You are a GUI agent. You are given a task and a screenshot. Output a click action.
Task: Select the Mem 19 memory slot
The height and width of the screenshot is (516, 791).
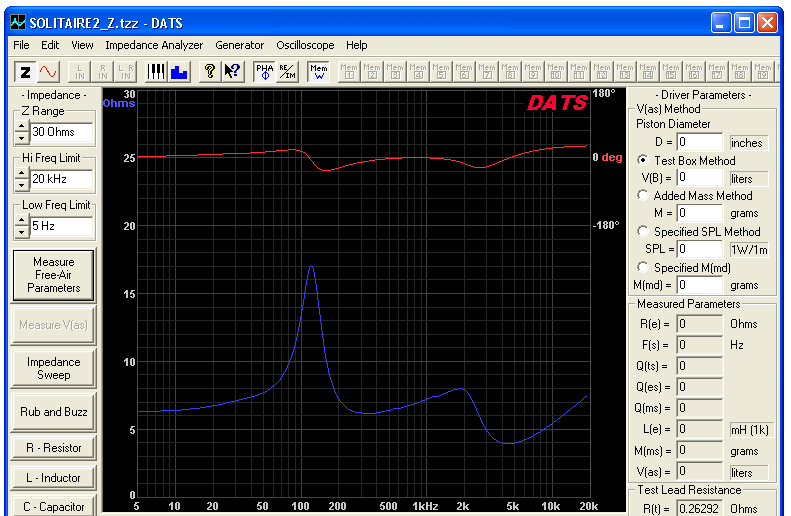pyautogui.click(x=763, y=72)
